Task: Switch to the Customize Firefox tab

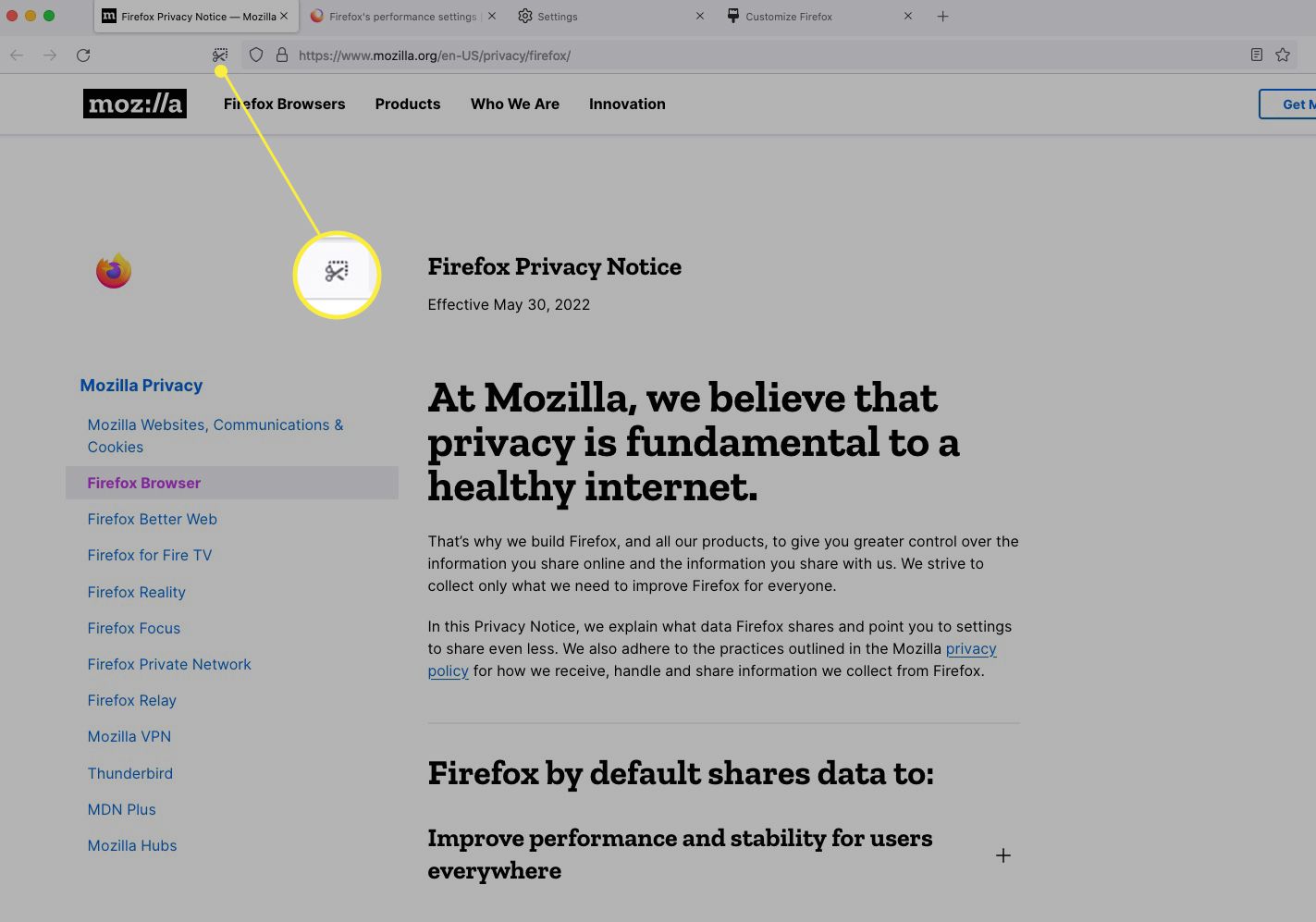Action: 818,17
